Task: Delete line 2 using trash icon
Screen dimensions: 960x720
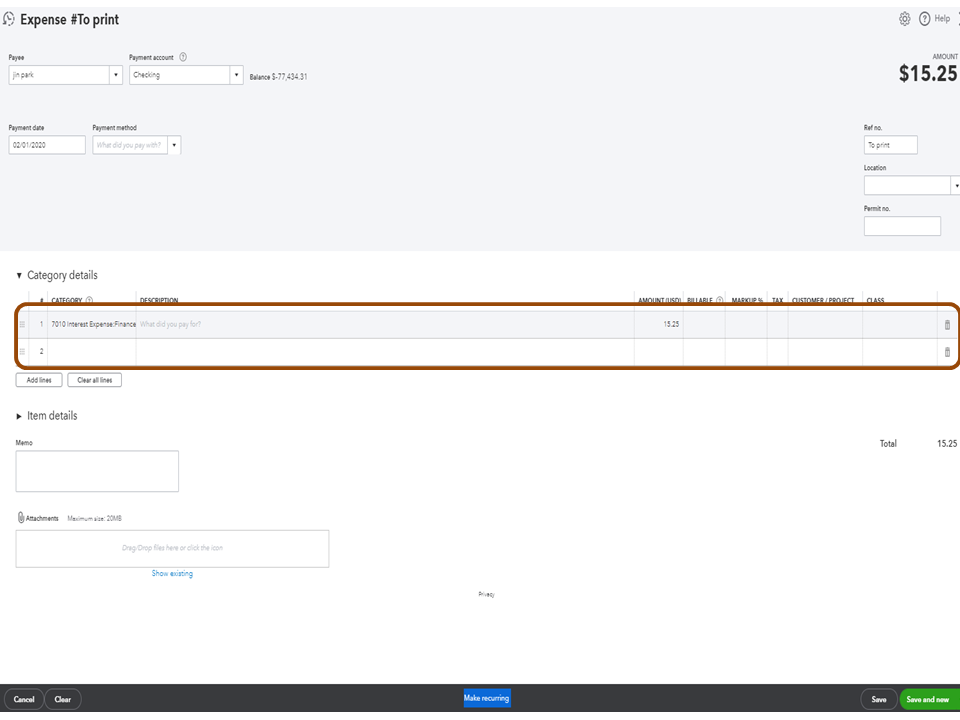Action: 947,352
